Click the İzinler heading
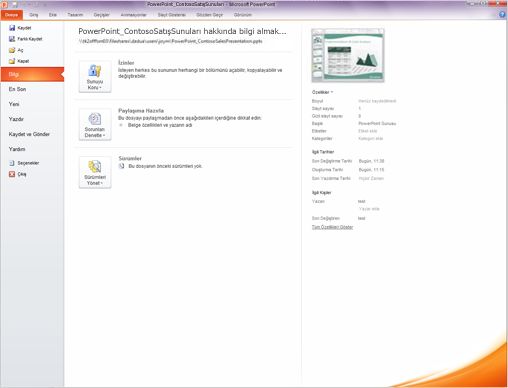508x388 pixels. click(x=126, y=63)
